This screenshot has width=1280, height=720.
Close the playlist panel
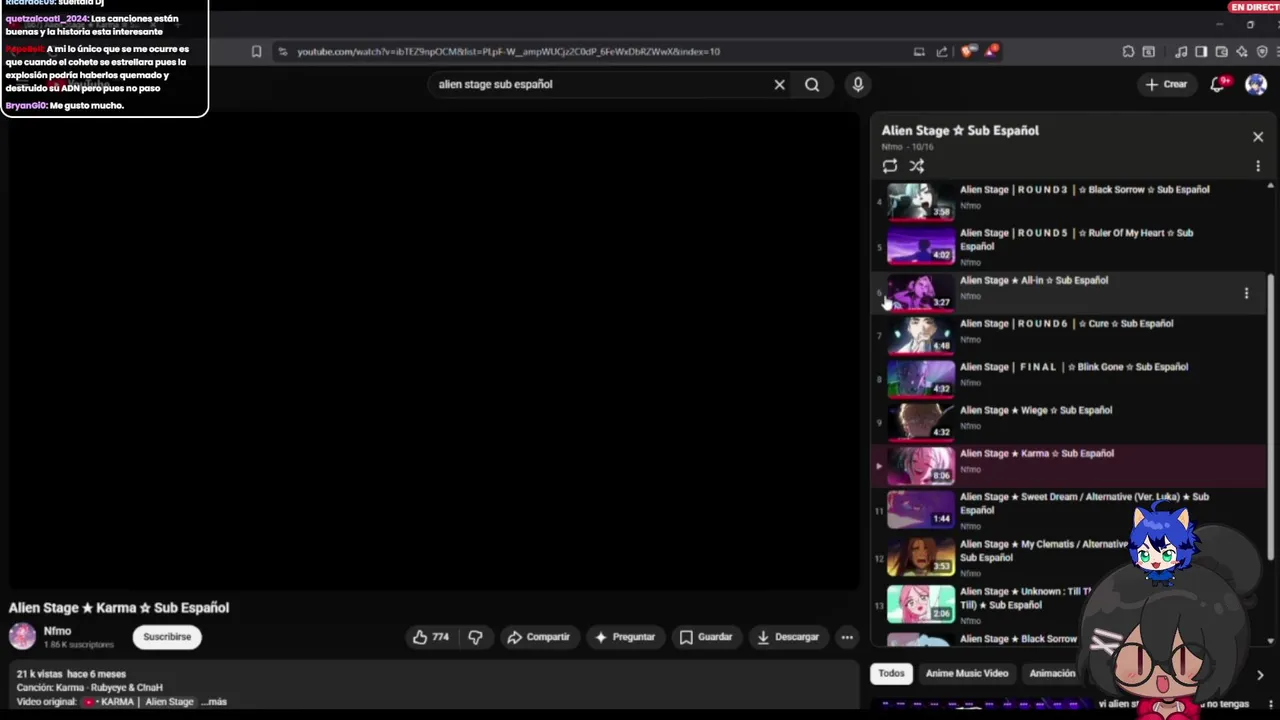1258,137
